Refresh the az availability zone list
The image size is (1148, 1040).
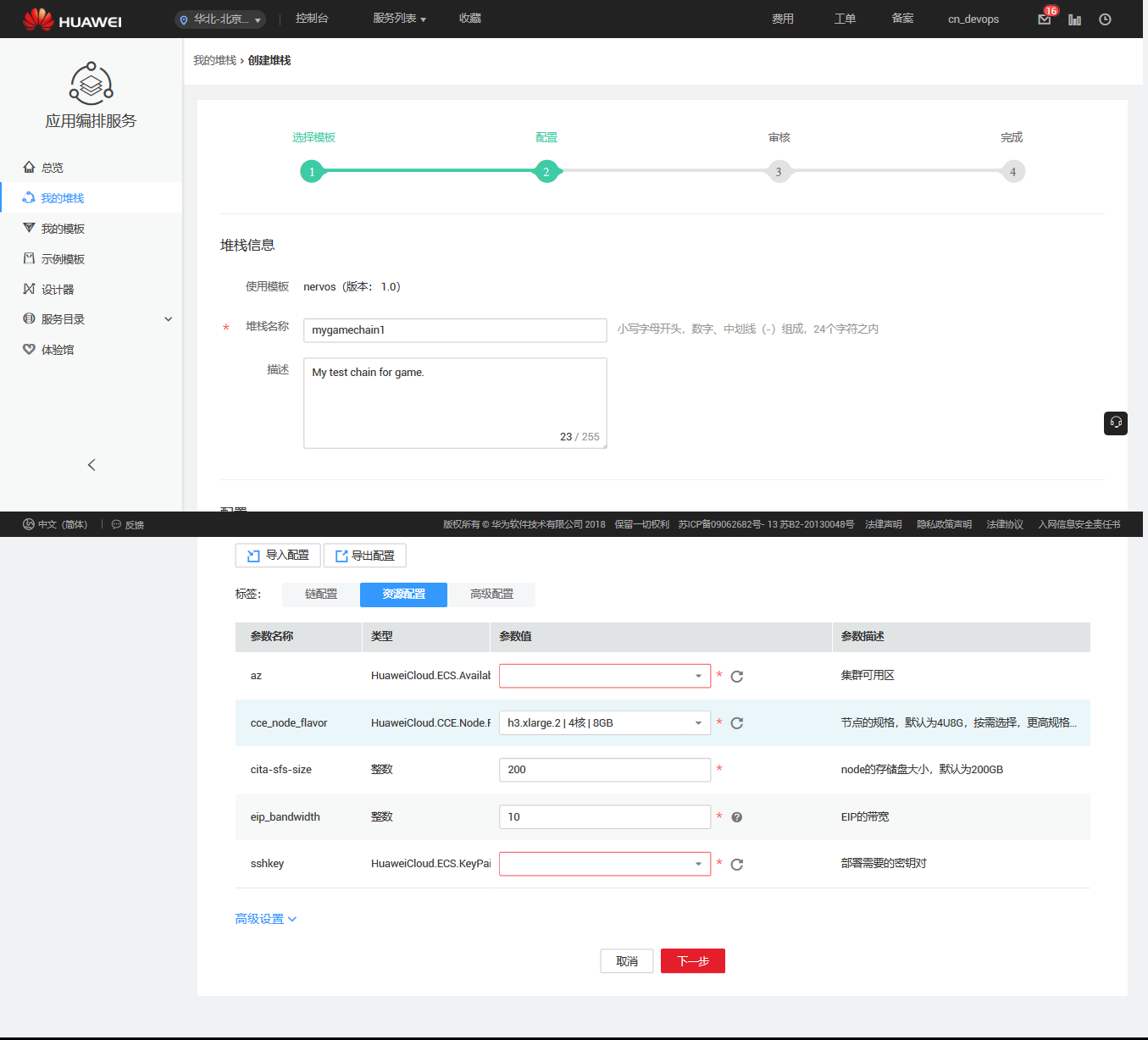click(x=737, y=677)
